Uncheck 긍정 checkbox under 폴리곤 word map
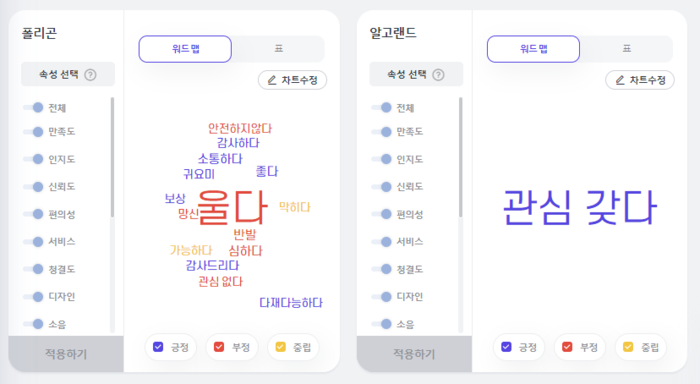 [x=158, y=347]
